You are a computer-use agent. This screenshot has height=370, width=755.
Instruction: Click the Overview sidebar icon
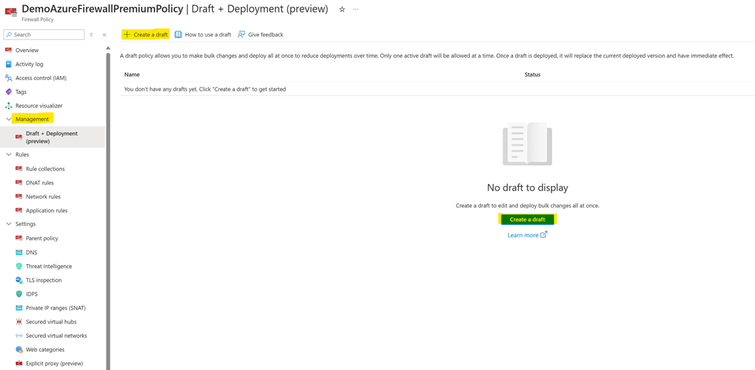tap(8, 50)
